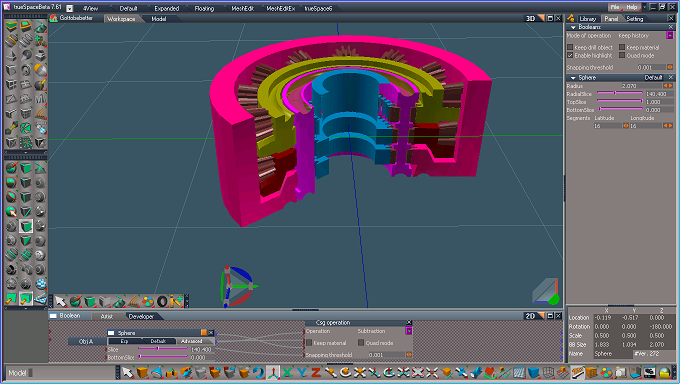
Task: Click the Latitude segments orange spinner
Action: click(626, 126)
